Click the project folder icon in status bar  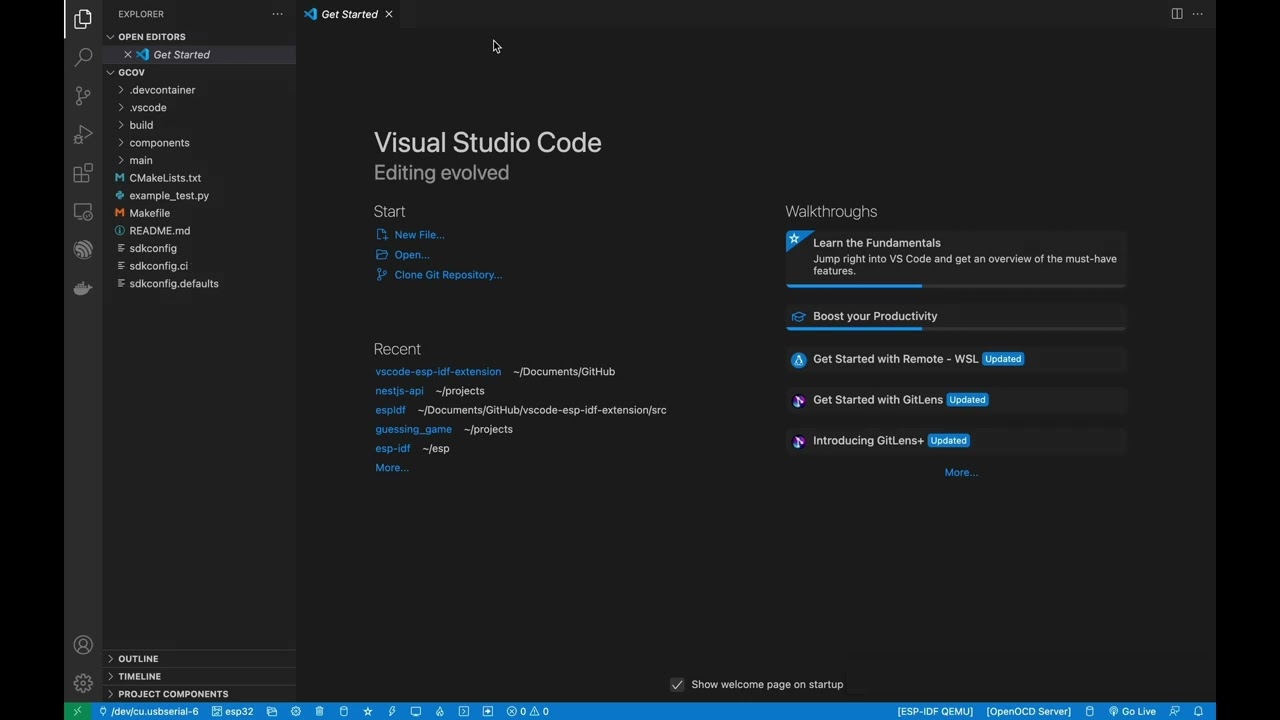tap(271, 711)
